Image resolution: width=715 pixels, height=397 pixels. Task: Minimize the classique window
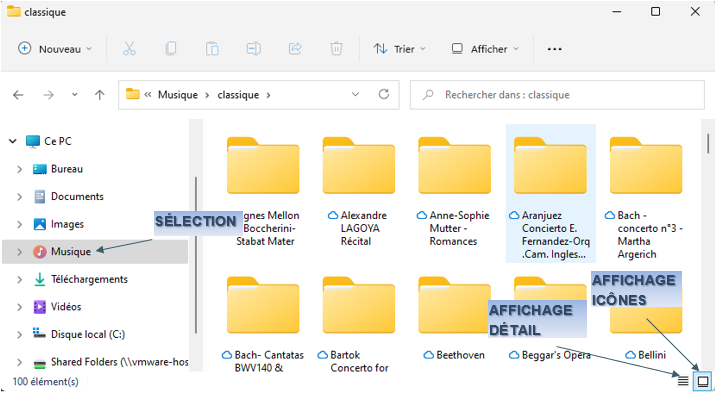point(617,11)
